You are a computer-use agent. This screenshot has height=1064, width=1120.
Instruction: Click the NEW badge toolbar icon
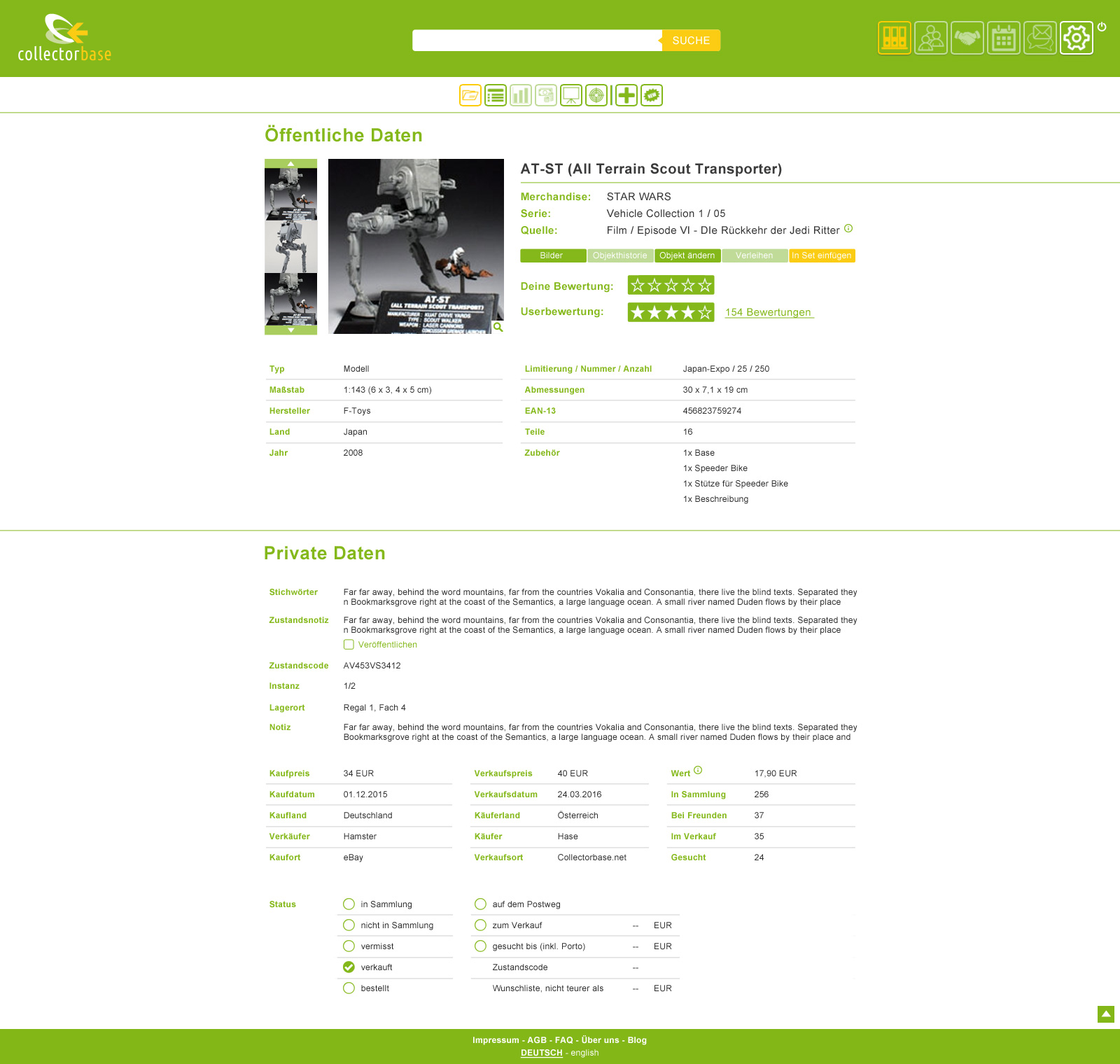(652, 95)
